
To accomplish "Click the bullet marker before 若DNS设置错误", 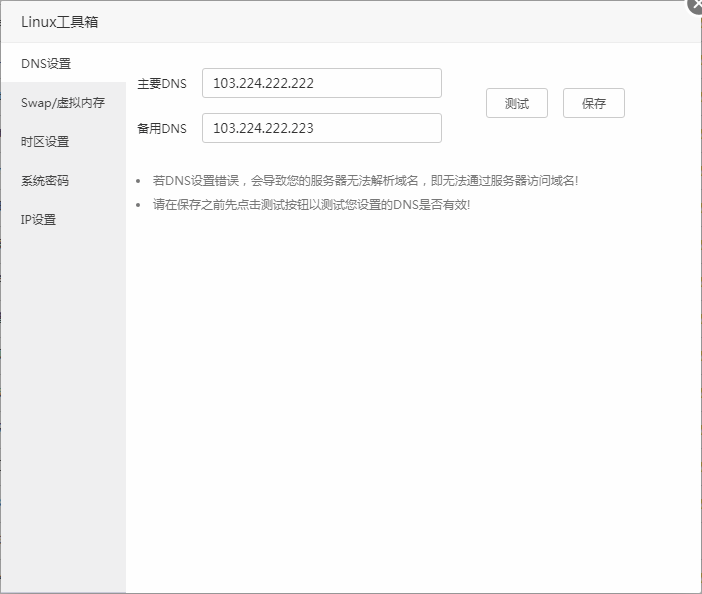I will 140,182.
